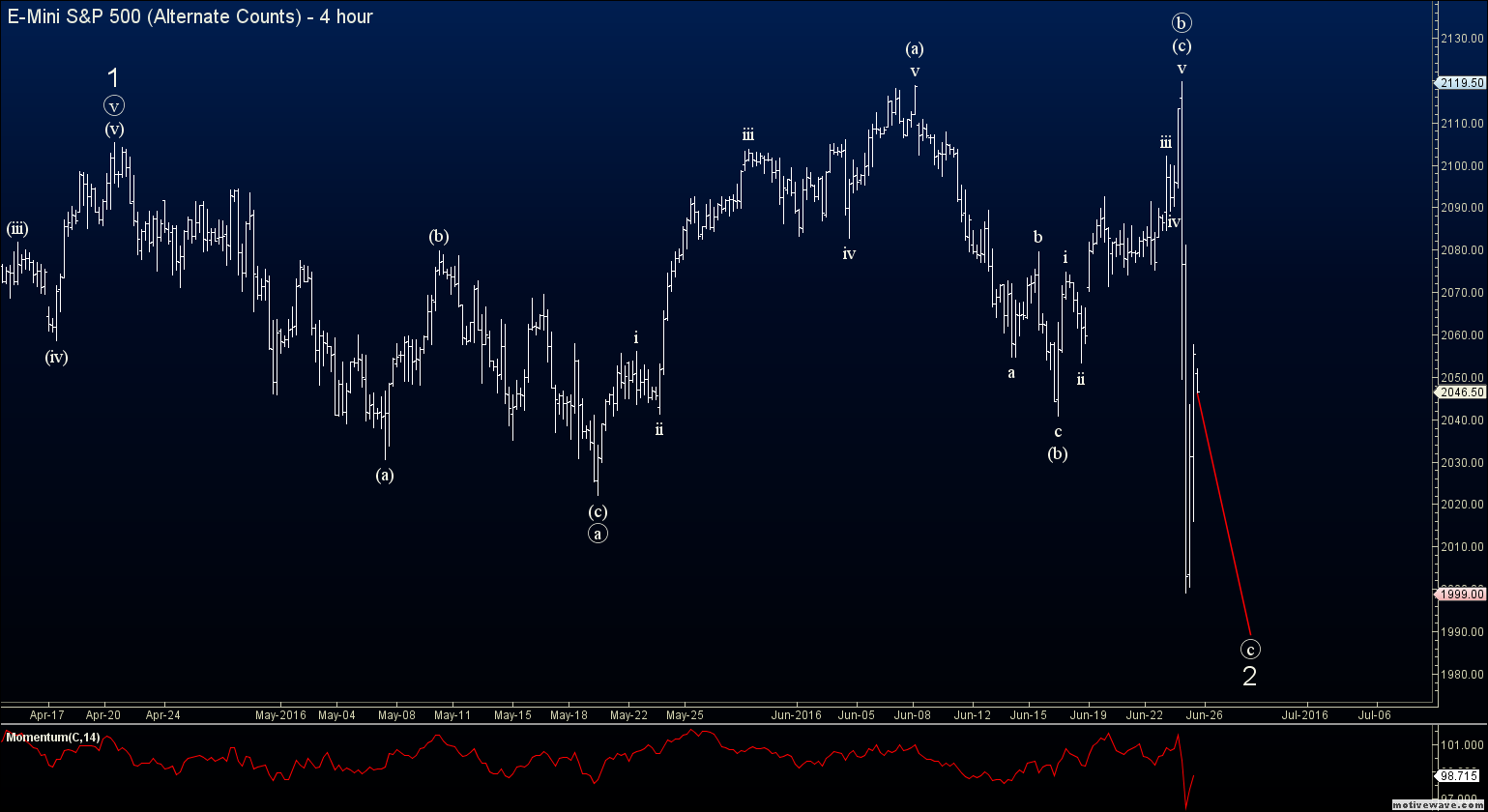Click the 2010.00 price axis label
Viewport: 1488px width, 812px height.
click(1461, 547)
